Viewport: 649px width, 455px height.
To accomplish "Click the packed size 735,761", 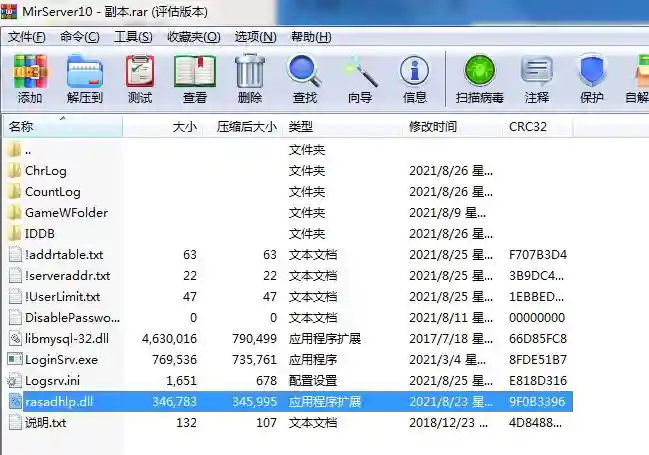I will (x=254, y=360).
